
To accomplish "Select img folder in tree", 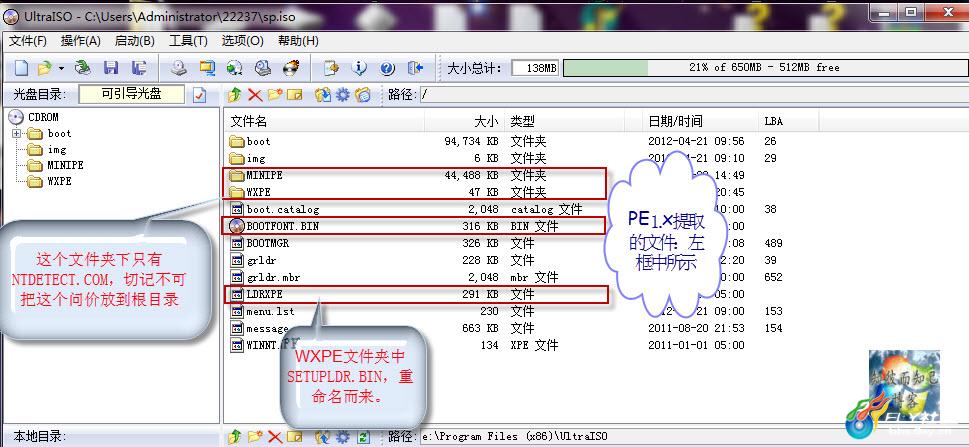I will [57, 150].
